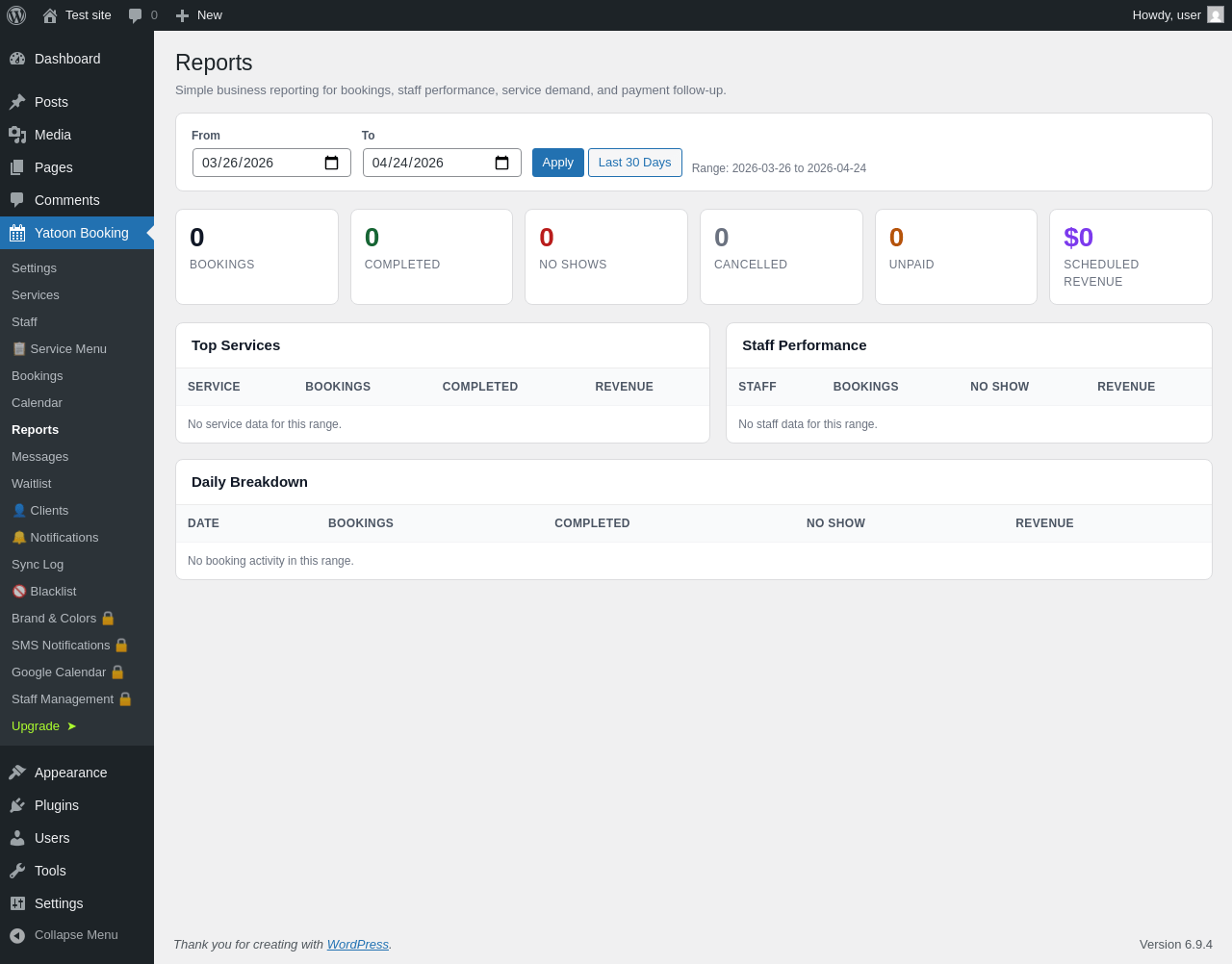This screenshot has height=964, width=1232.
Task: Open the Bookings submenu item
Action: point(38,375)
